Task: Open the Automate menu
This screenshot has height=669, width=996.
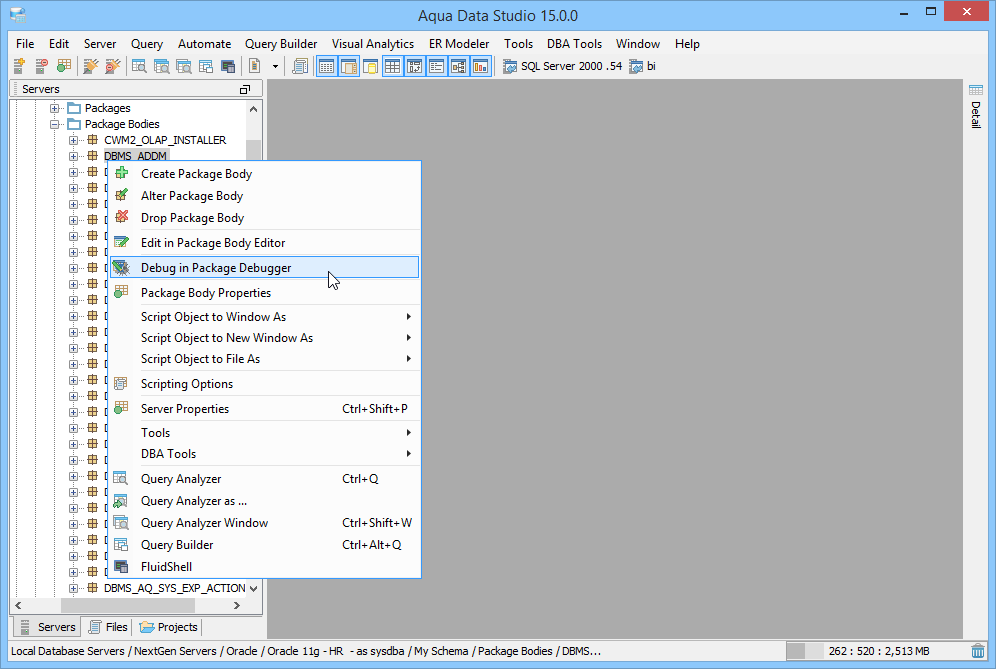Action: pos(205,44)
